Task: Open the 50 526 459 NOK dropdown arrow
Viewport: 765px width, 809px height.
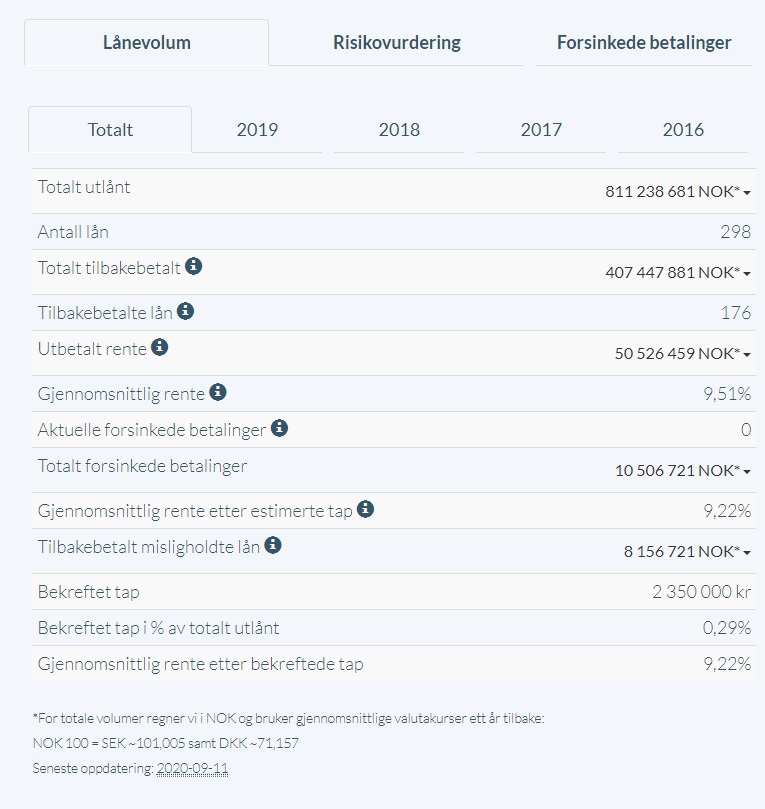Action: [x=682, y=353]
